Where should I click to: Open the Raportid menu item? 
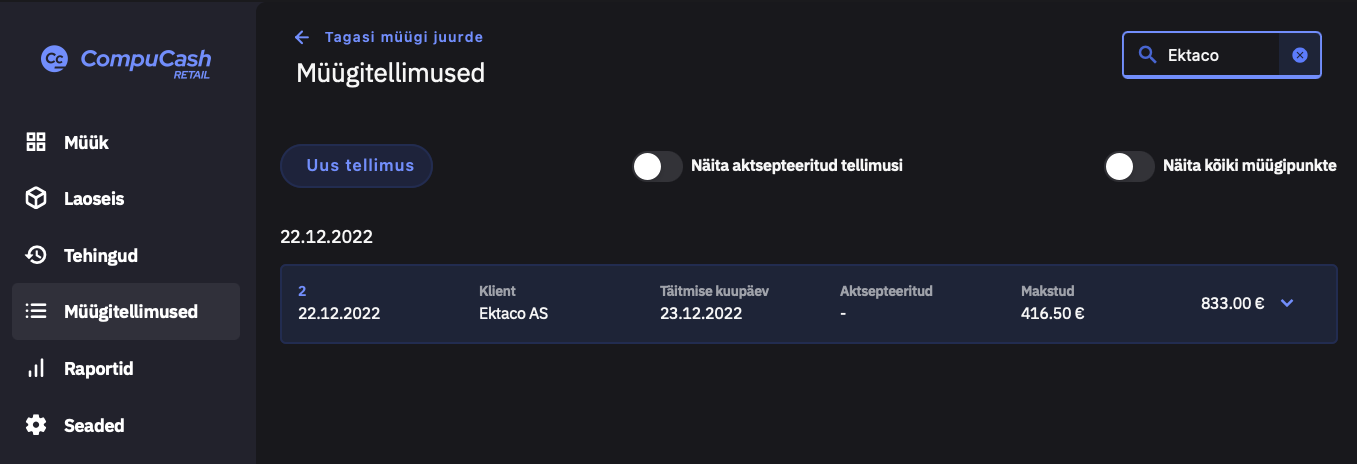coord(98,369)
